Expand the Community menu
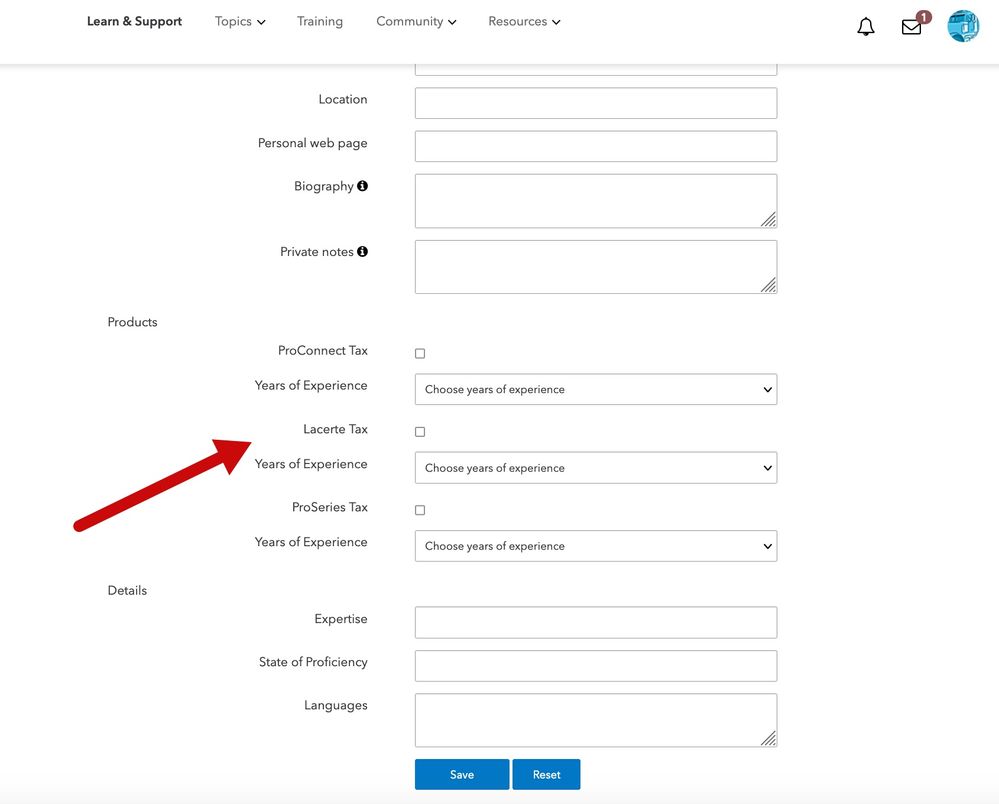 (x=416, y=22)
